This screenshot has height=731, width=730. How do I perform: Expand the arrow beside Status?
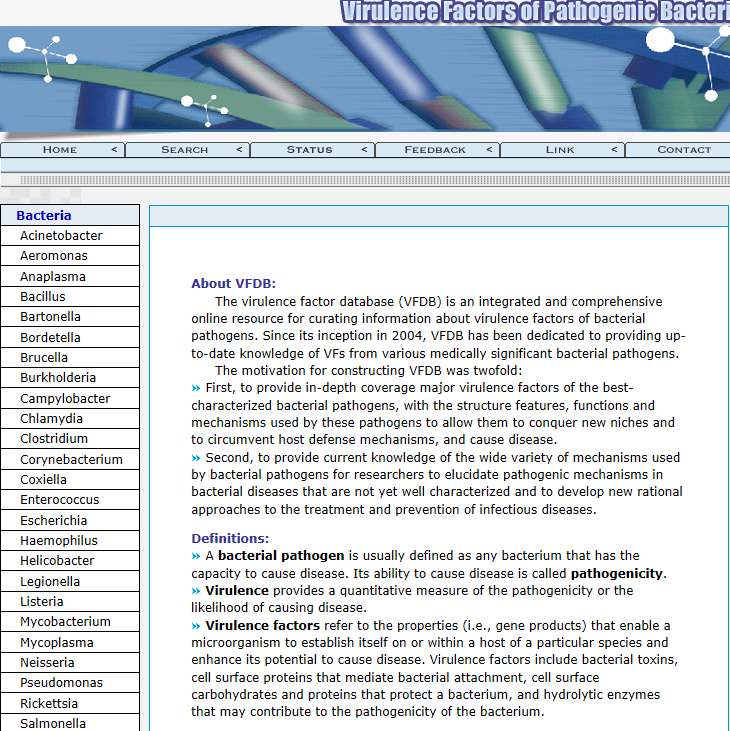(x=364, y=150)
